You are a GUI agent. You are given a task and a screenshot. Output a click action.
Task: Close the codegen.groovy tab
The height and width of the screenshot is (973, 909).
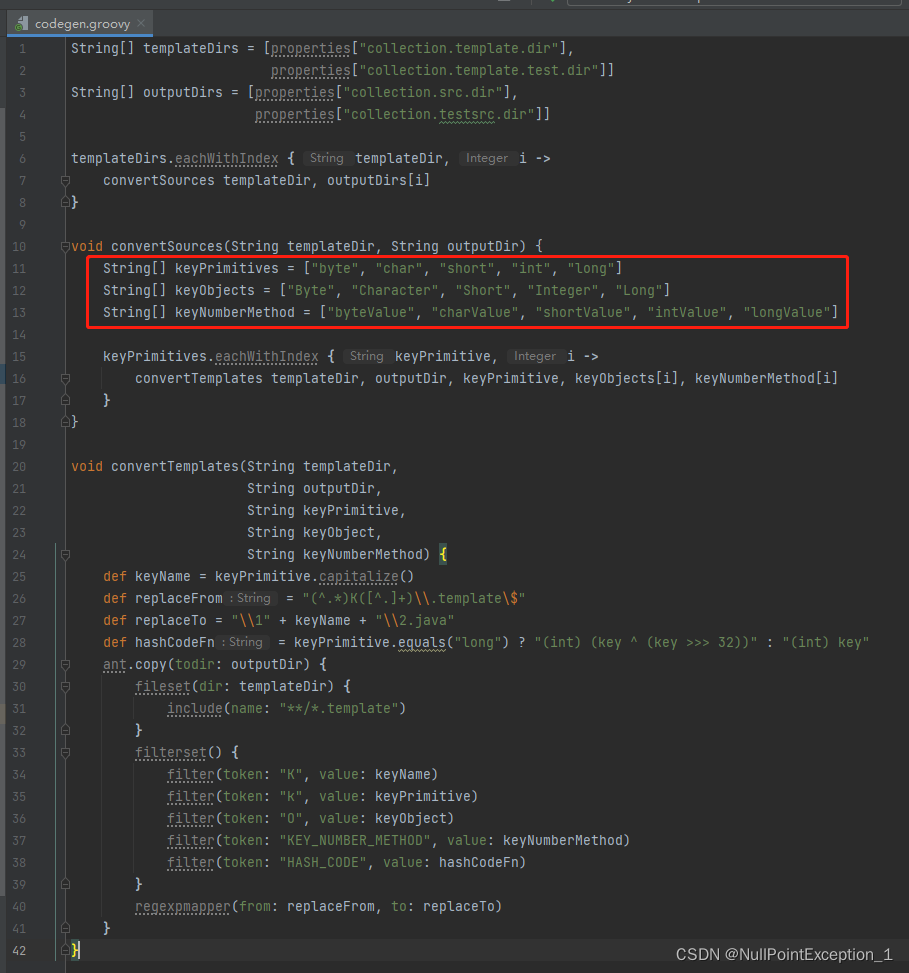coord(141,24)
